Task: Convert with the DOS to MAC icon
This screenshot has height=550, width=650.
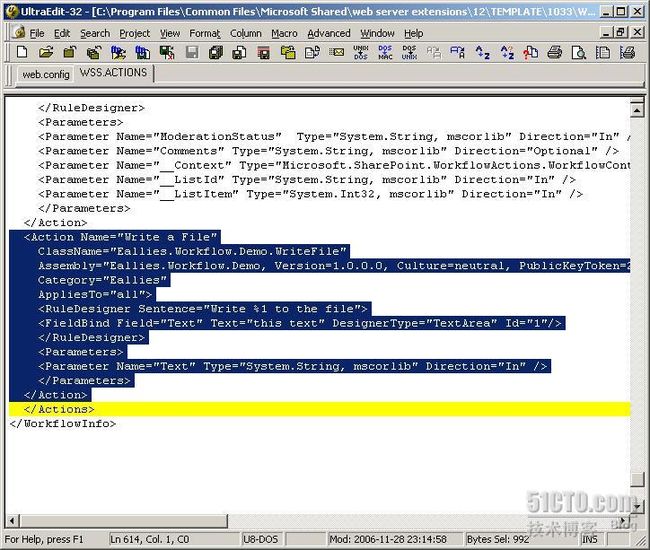Action: pyautogui.click(x=385, y=52)
